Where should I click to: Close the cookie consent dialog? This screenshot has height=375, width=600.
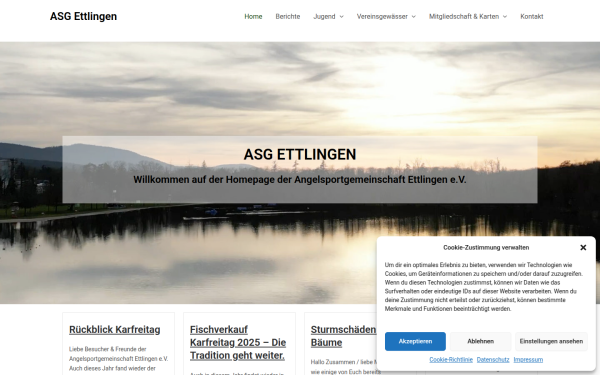[583, 248]
